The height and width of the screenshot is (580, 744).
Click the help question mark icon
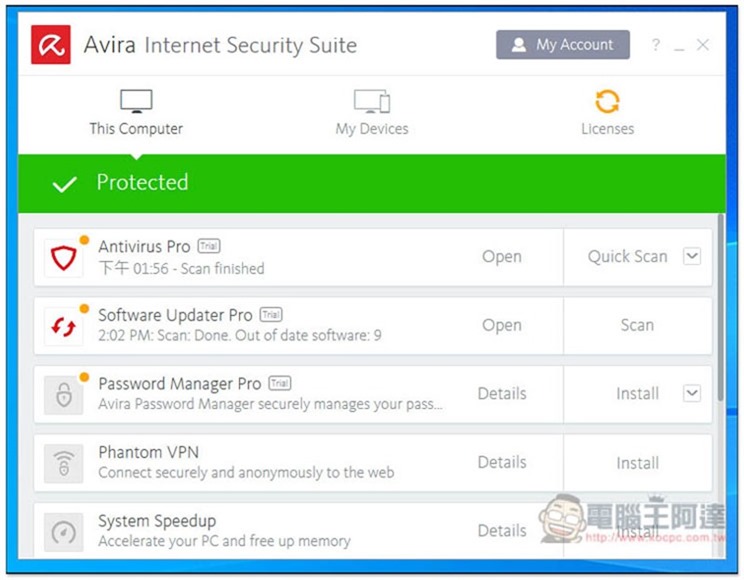click(x=655, y=45)
